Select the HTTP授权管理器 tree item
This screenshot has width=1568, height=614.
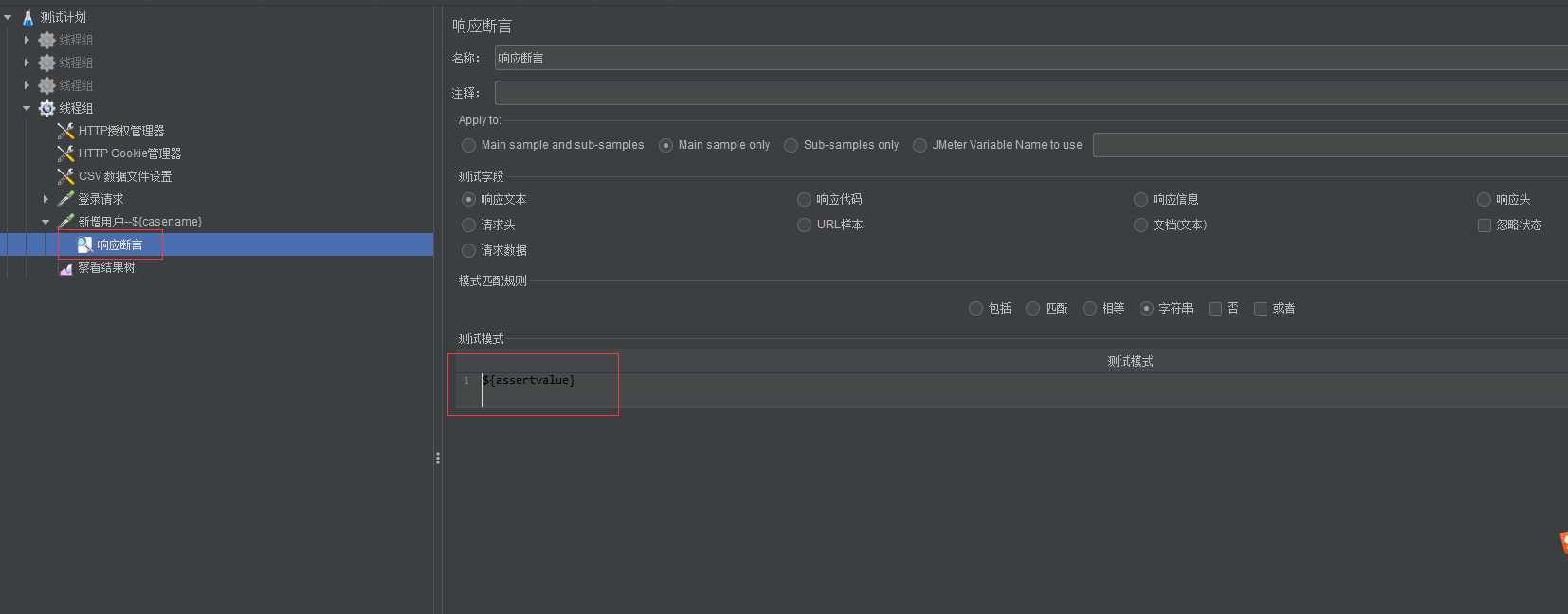pos(121,131)
